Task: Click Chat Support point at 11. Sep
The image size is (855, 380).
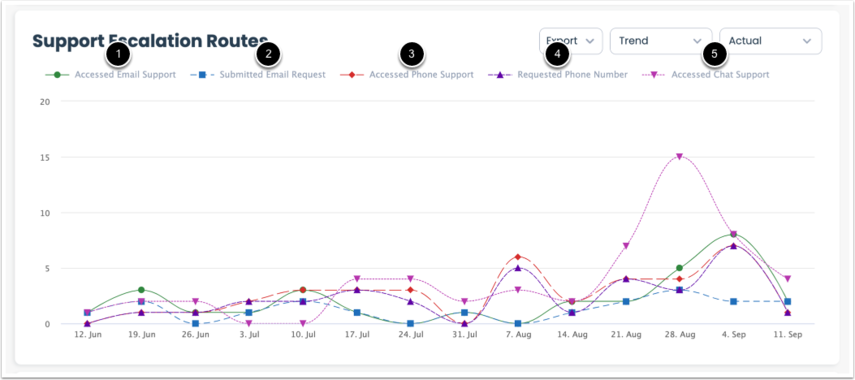Action: click(x=787, y=279)
